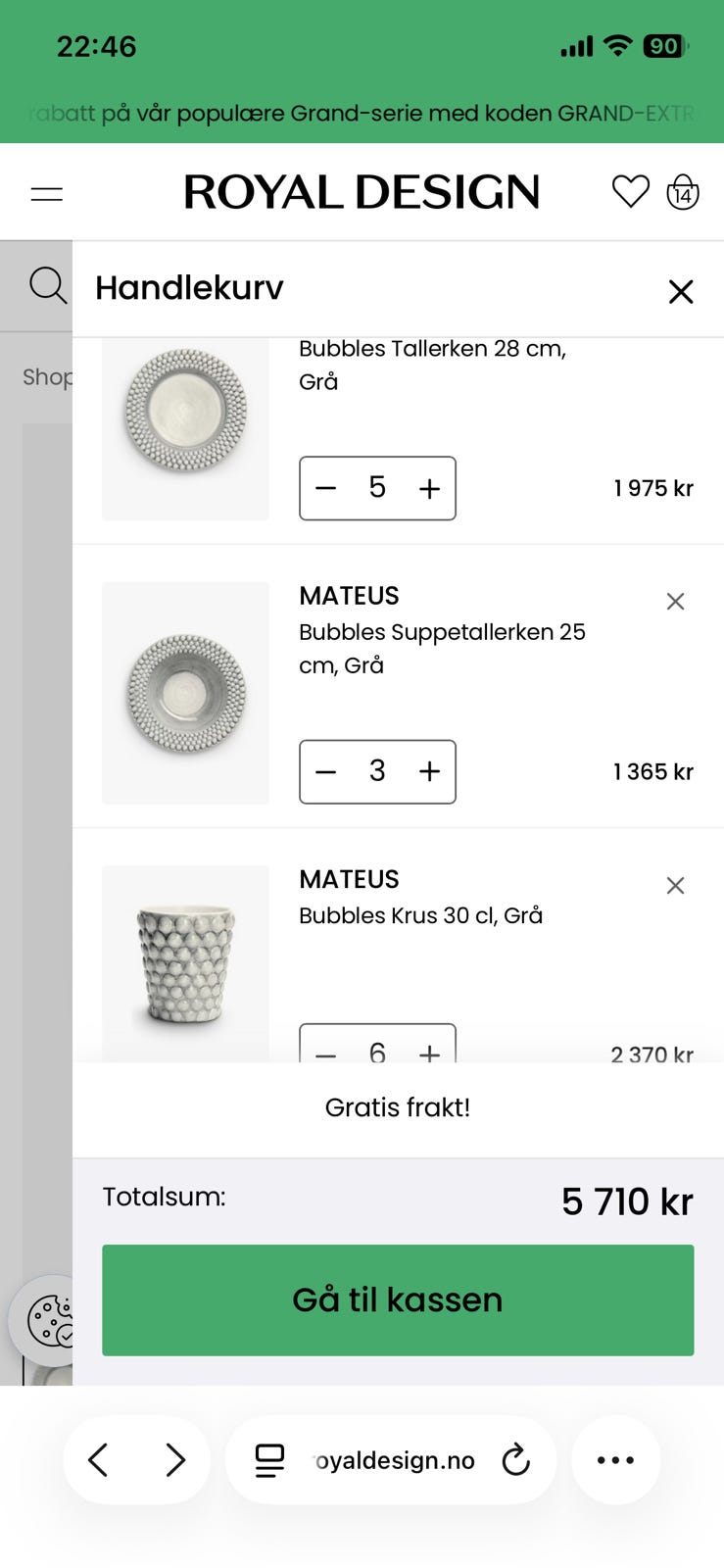This screenshot has width=724, height=1568.
Task: Go back with browser back arrow
Action: pyautogui.click(x=98, y=1460)
